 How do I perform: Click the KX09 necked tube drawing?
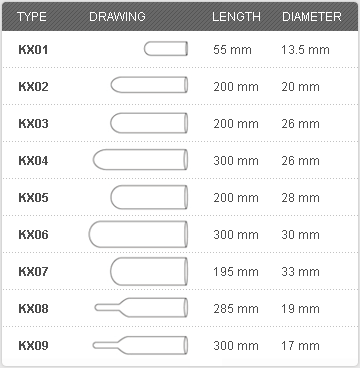tap(140, 345)
